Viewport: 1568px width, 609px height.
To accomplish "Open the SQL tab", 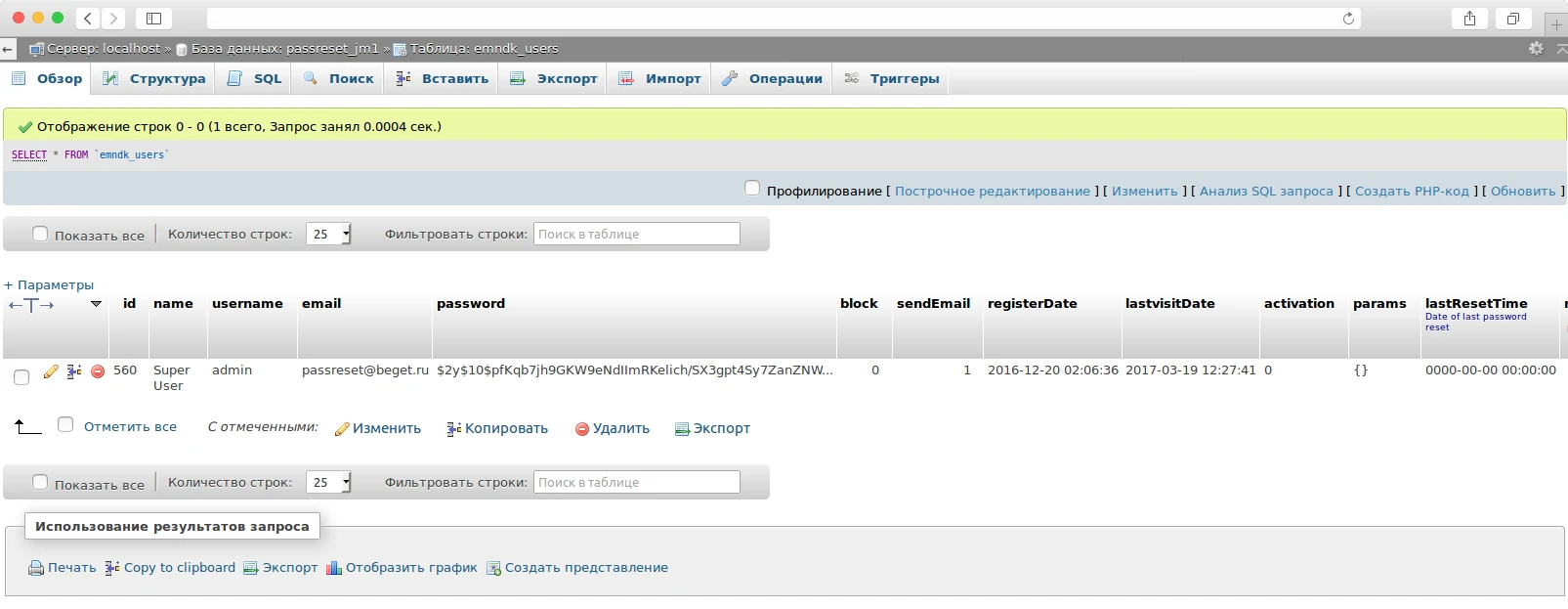I will click(254, 79).
